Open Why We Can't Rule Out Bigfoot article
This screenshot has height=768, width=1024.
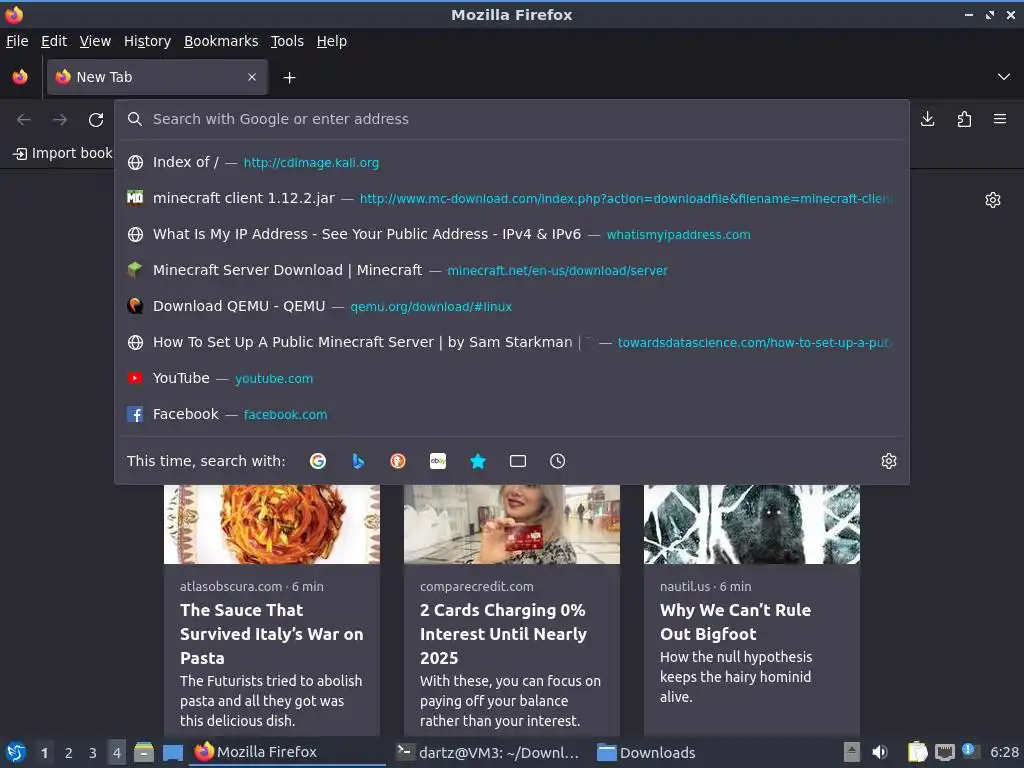pos(735,622)
